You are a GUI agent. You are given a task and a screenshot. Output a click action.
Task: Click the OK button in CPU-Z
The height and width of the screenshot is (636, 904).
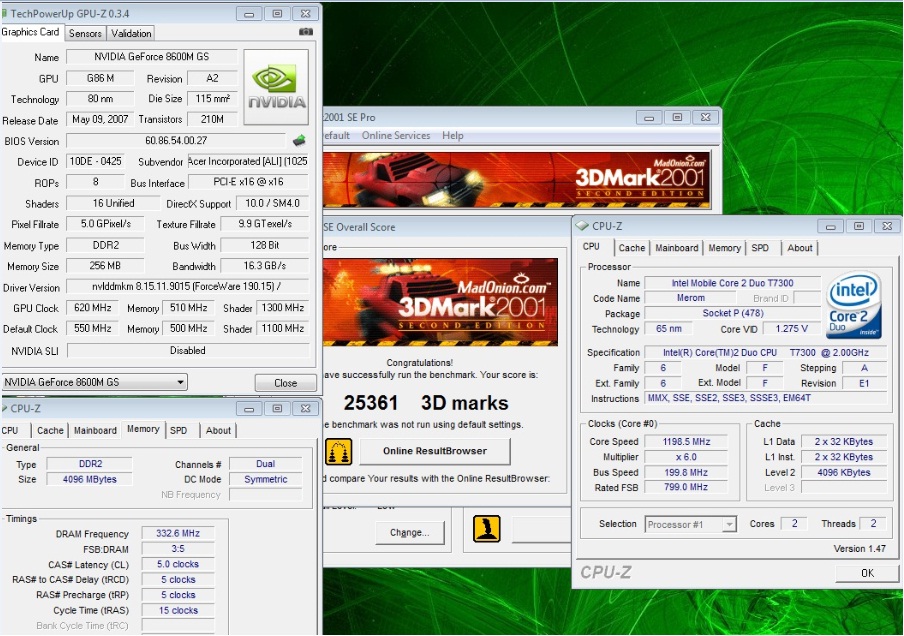867,573
